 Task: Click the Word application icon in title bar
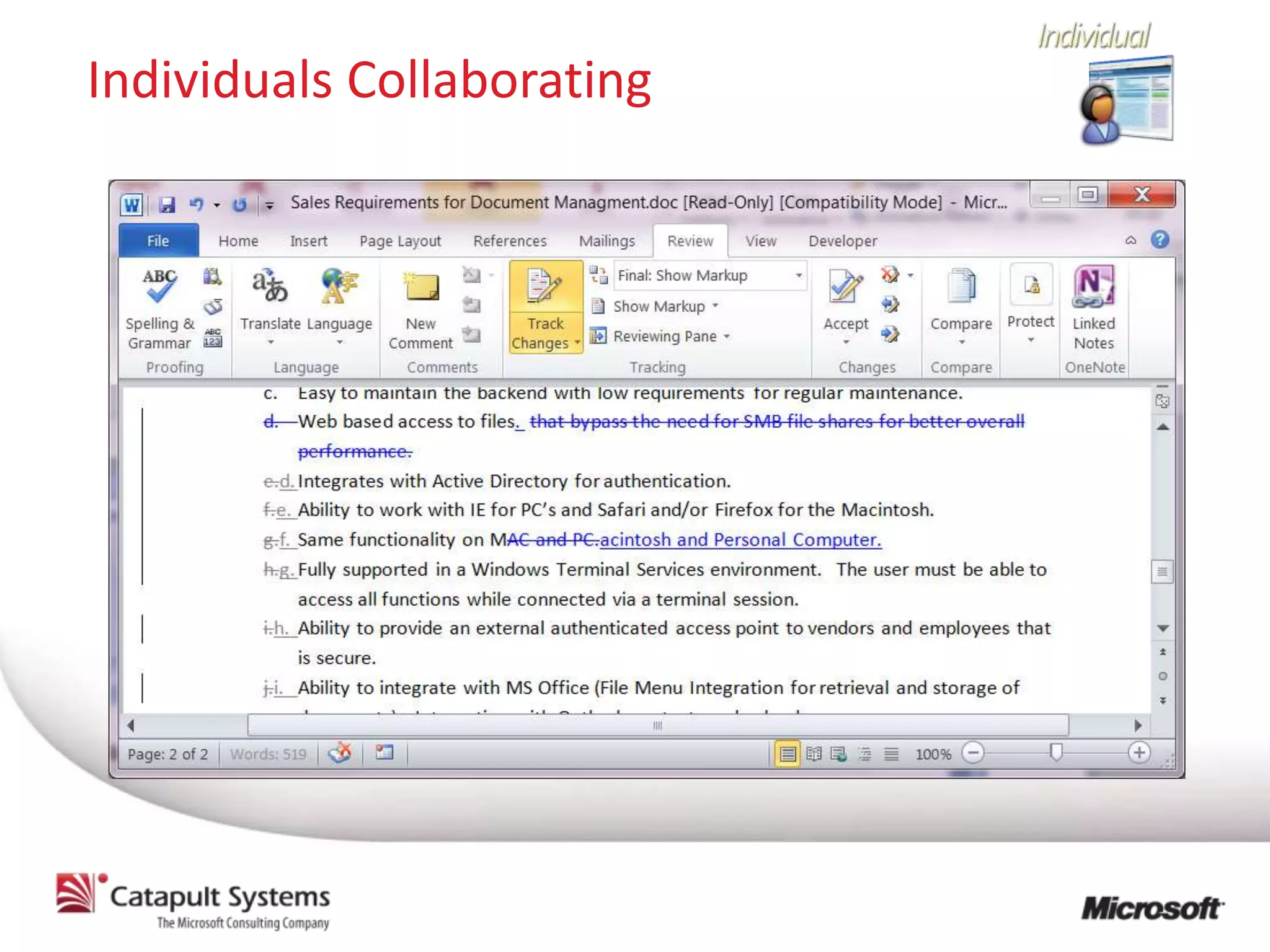132,205
